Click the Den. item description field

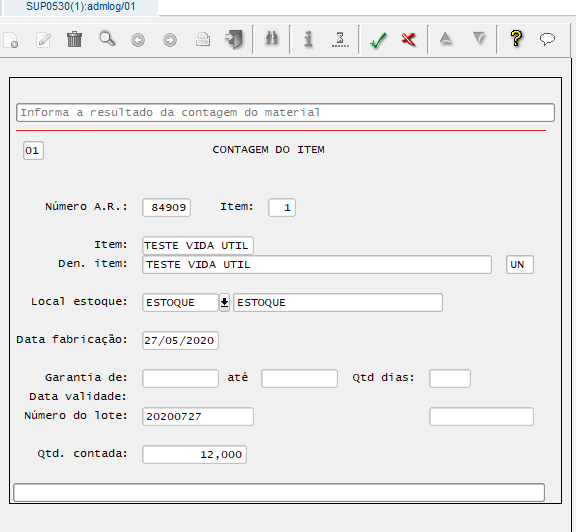(x=317, y=265)
